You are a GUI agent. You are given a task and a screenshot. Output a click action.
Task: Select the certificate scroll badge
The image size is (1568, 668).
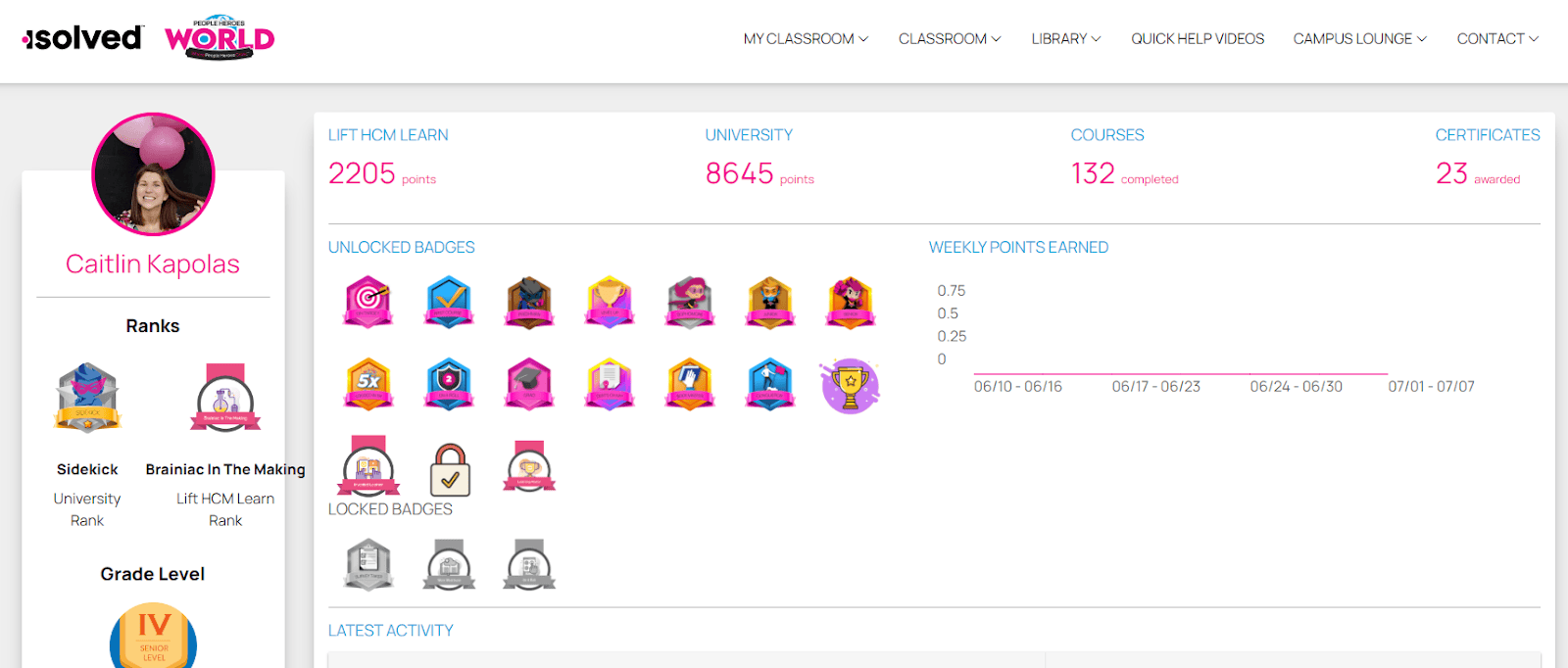pyautogui.click(x=610, y=384)
